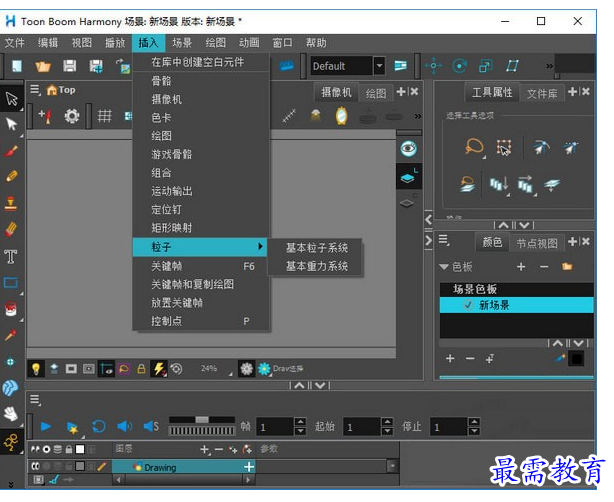The width and height of the screenshot is (614, 502).
Task: Select the Text tool
Action: pyautogui.click(x=11, y=256)
